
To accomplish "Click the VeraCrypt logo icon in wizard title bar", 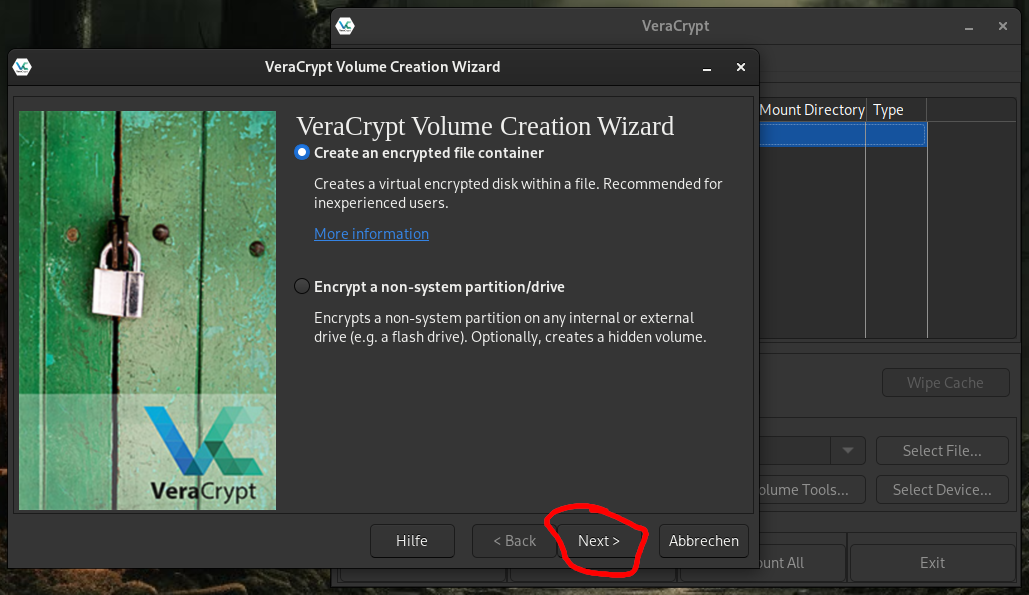I will [22, 67].
